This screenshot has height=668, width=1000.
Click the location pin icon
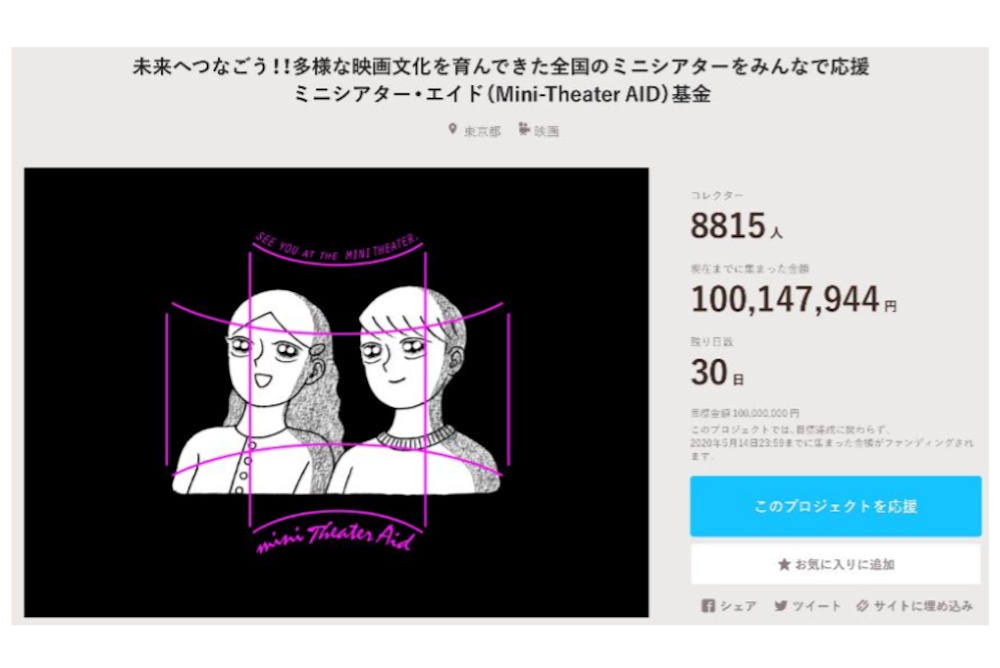(453, 130)
